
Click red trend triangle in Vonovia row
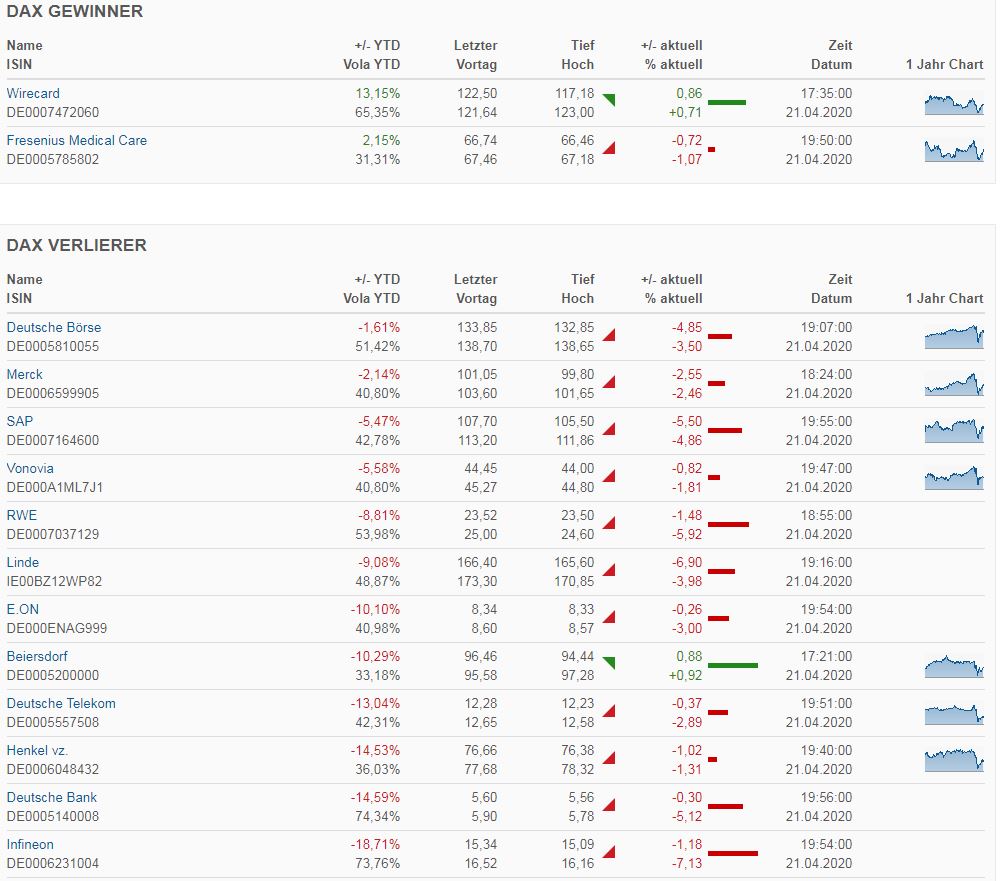pos(610,476)
